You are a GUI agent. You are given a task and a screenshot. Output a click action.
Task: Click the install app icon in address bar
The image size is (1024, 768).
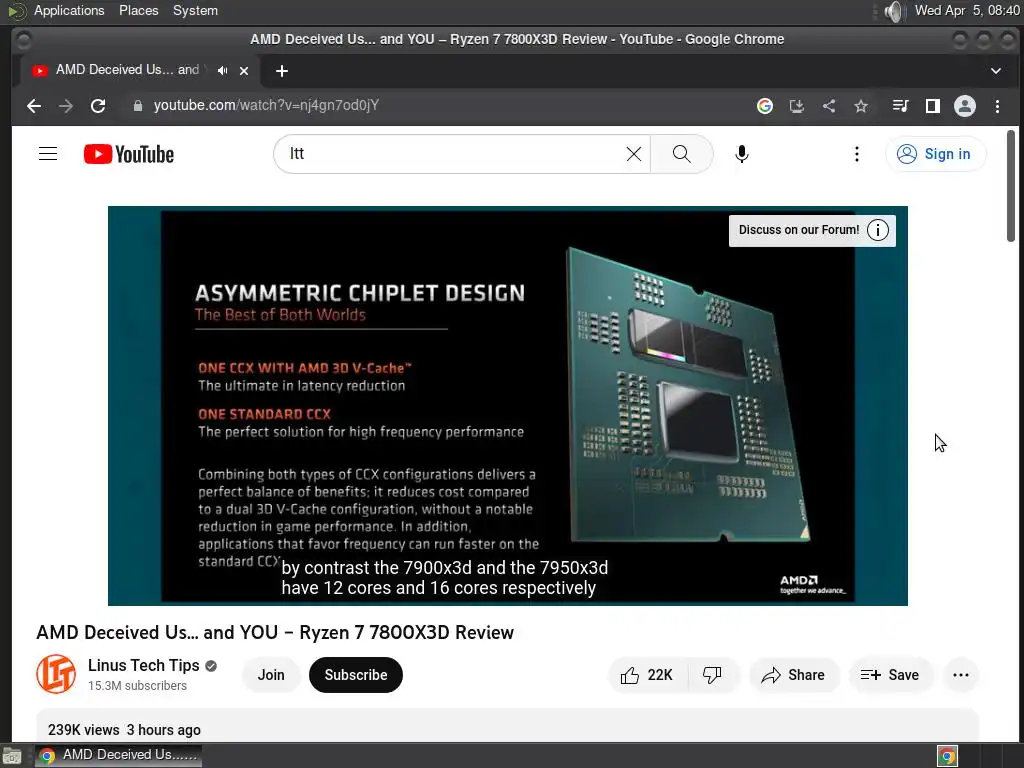tap(797, 106)
